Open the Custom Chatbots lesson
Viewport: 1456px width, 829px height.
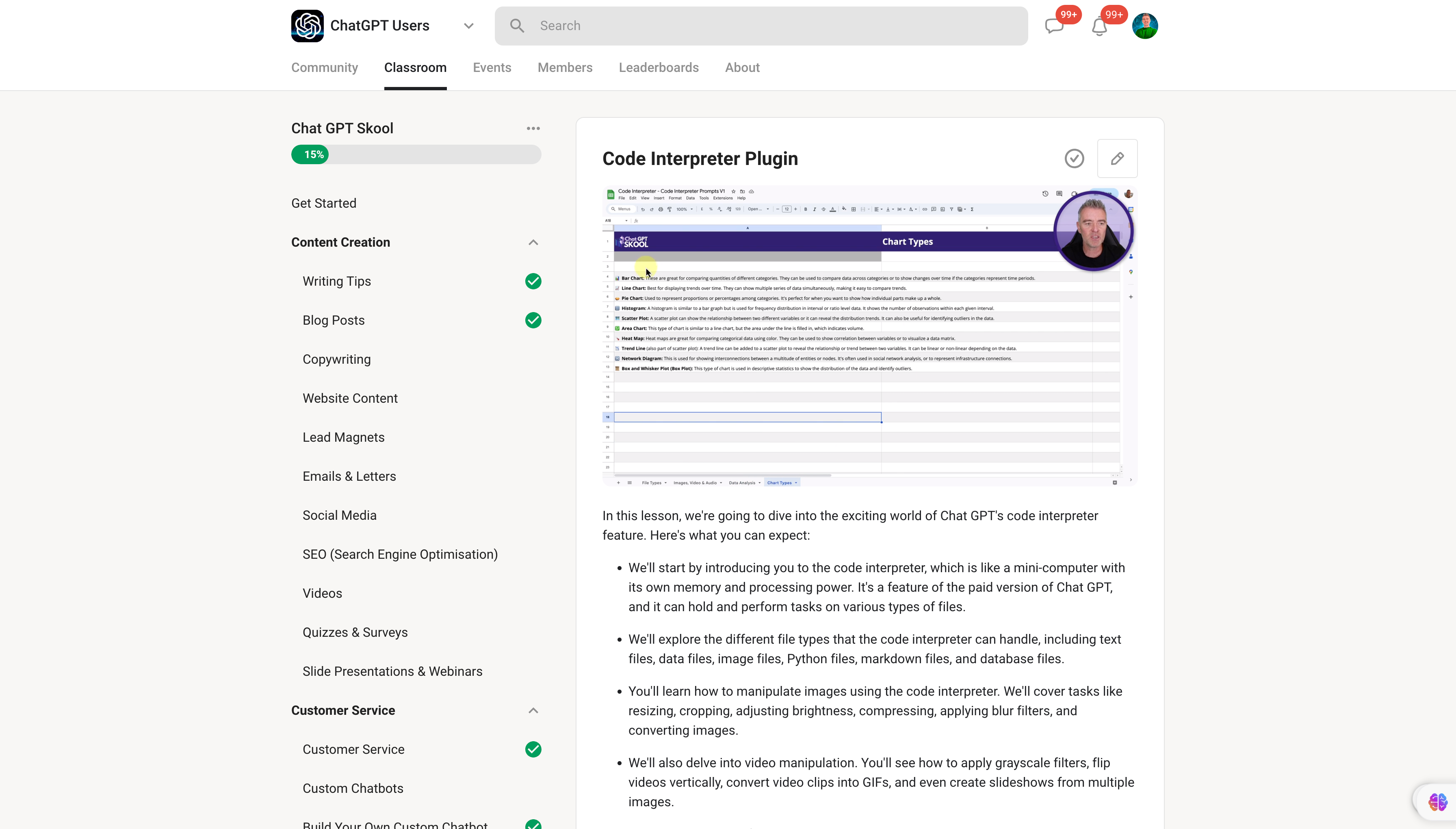pos(352,788)
